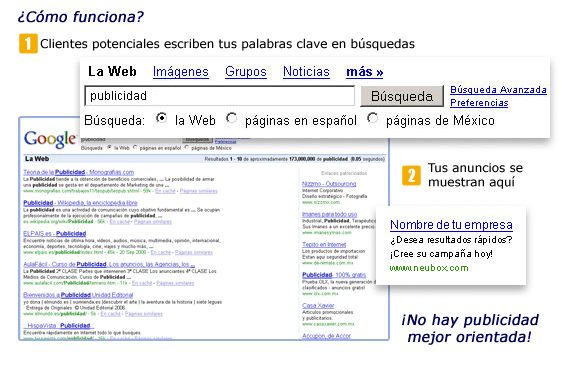Open the Preferencias link
Image resolution: width=562 pixels, height=366 pixels.
[x=479, y=103]
